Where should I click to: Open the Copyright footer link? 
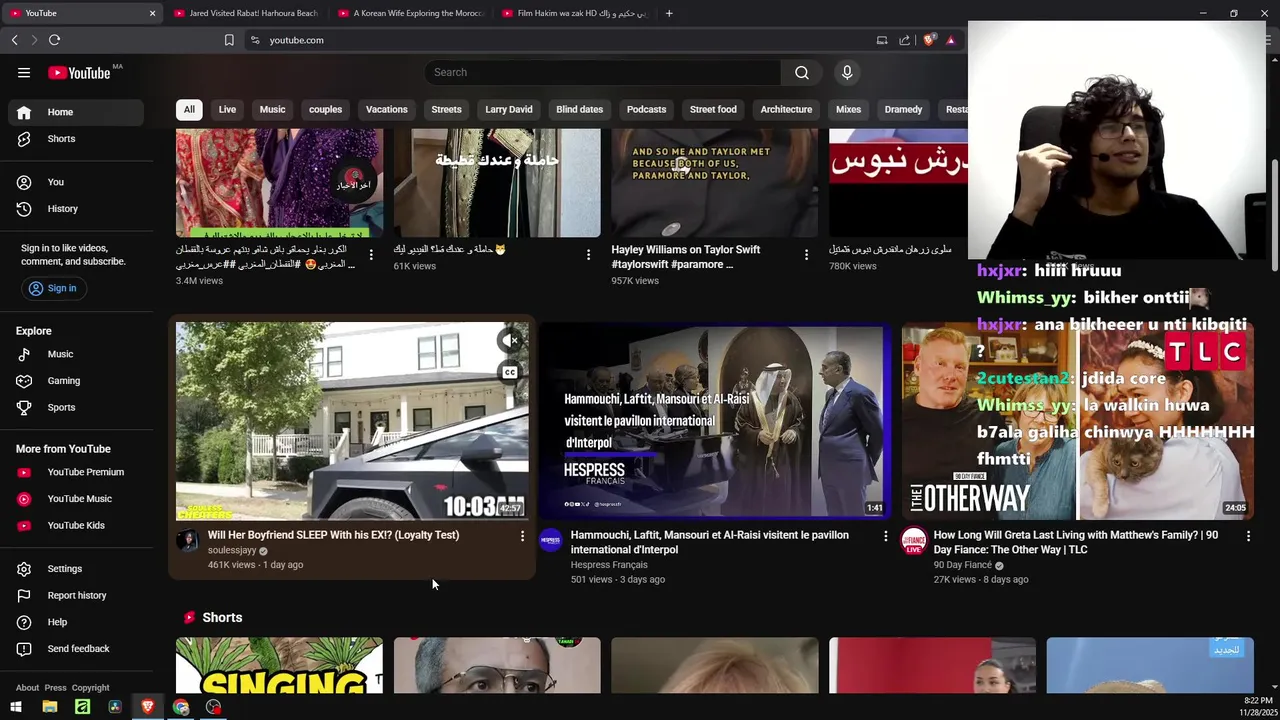90,688
